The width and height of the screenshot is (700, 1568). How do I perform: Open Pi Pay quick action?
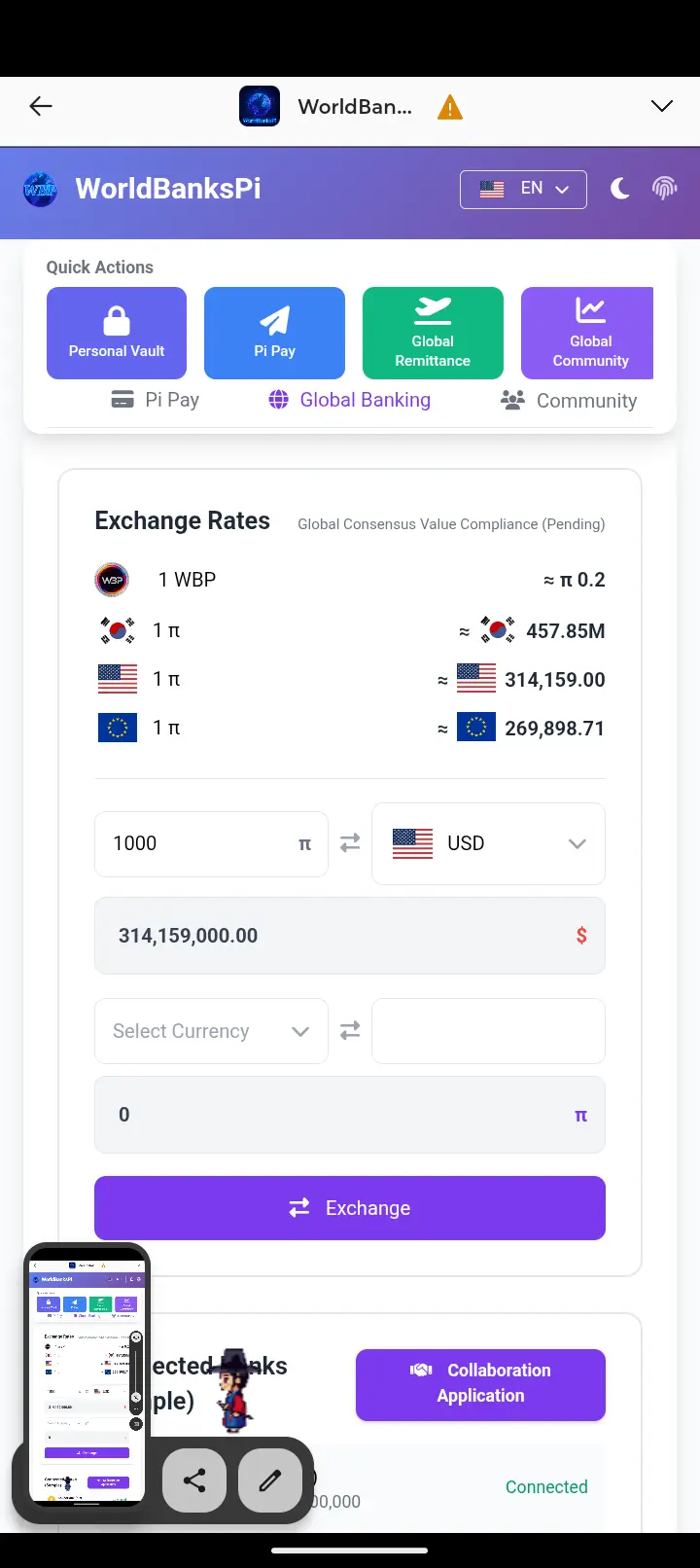point(274,333)
